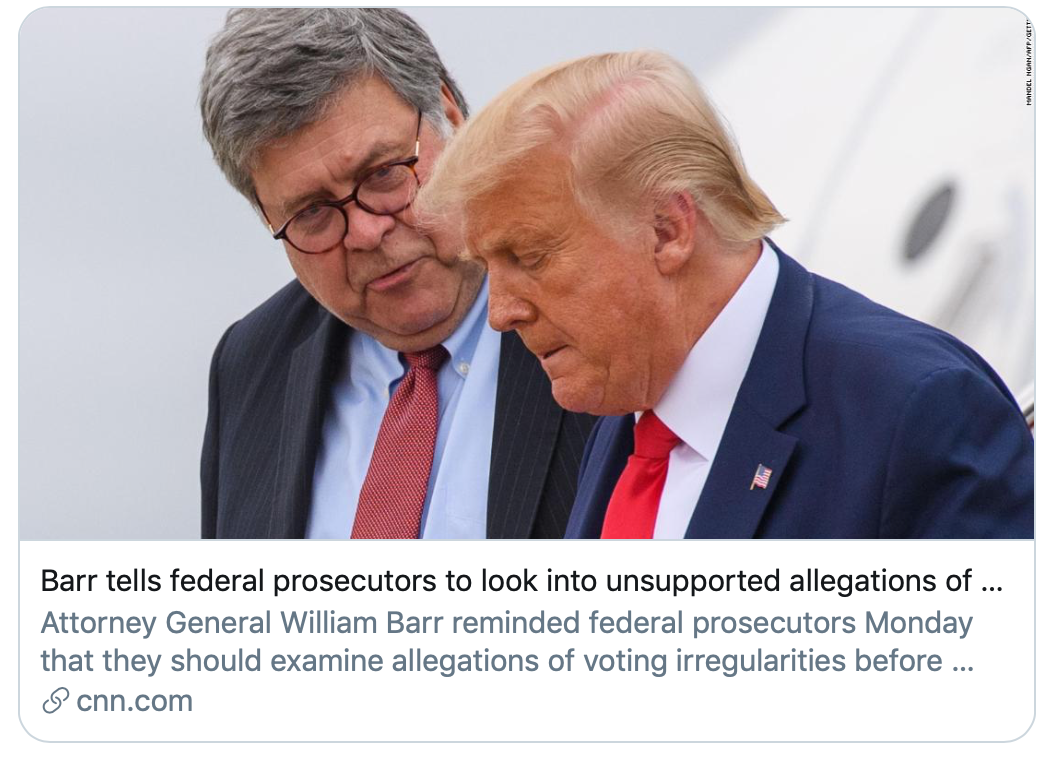Open the cnn.com source link
1052x760 pixels.
(x=134, y=700)
